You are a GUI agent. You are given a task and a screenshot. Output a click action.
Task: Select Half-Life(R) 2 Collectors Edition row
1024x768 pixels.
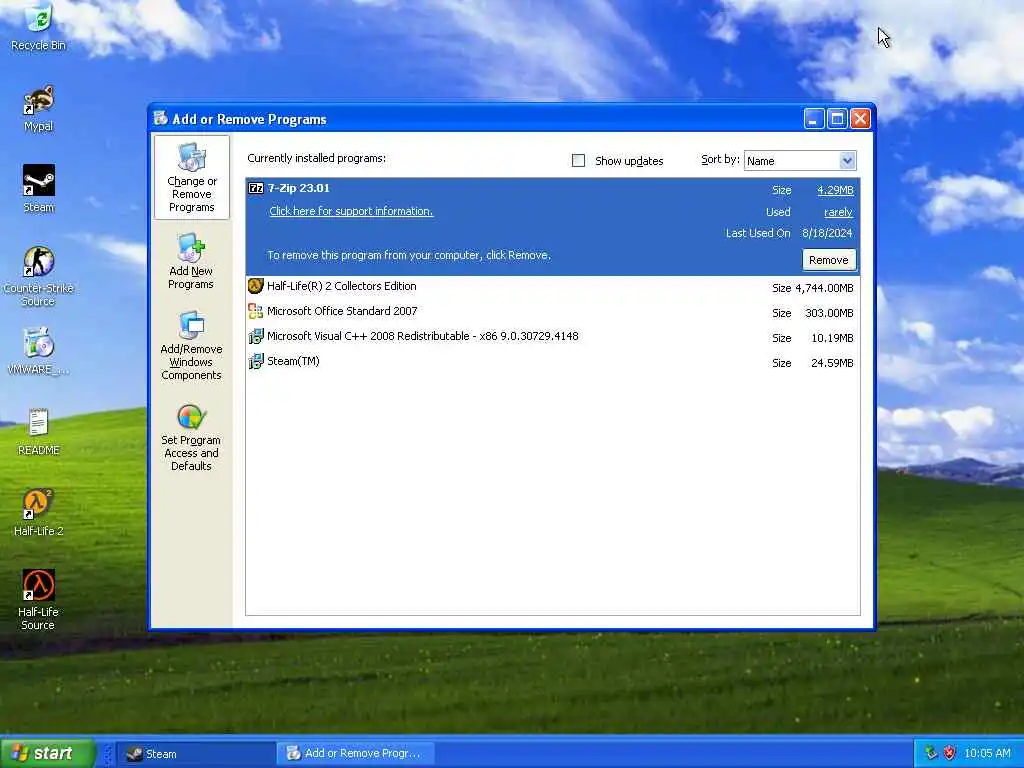[x=552, y=287]
